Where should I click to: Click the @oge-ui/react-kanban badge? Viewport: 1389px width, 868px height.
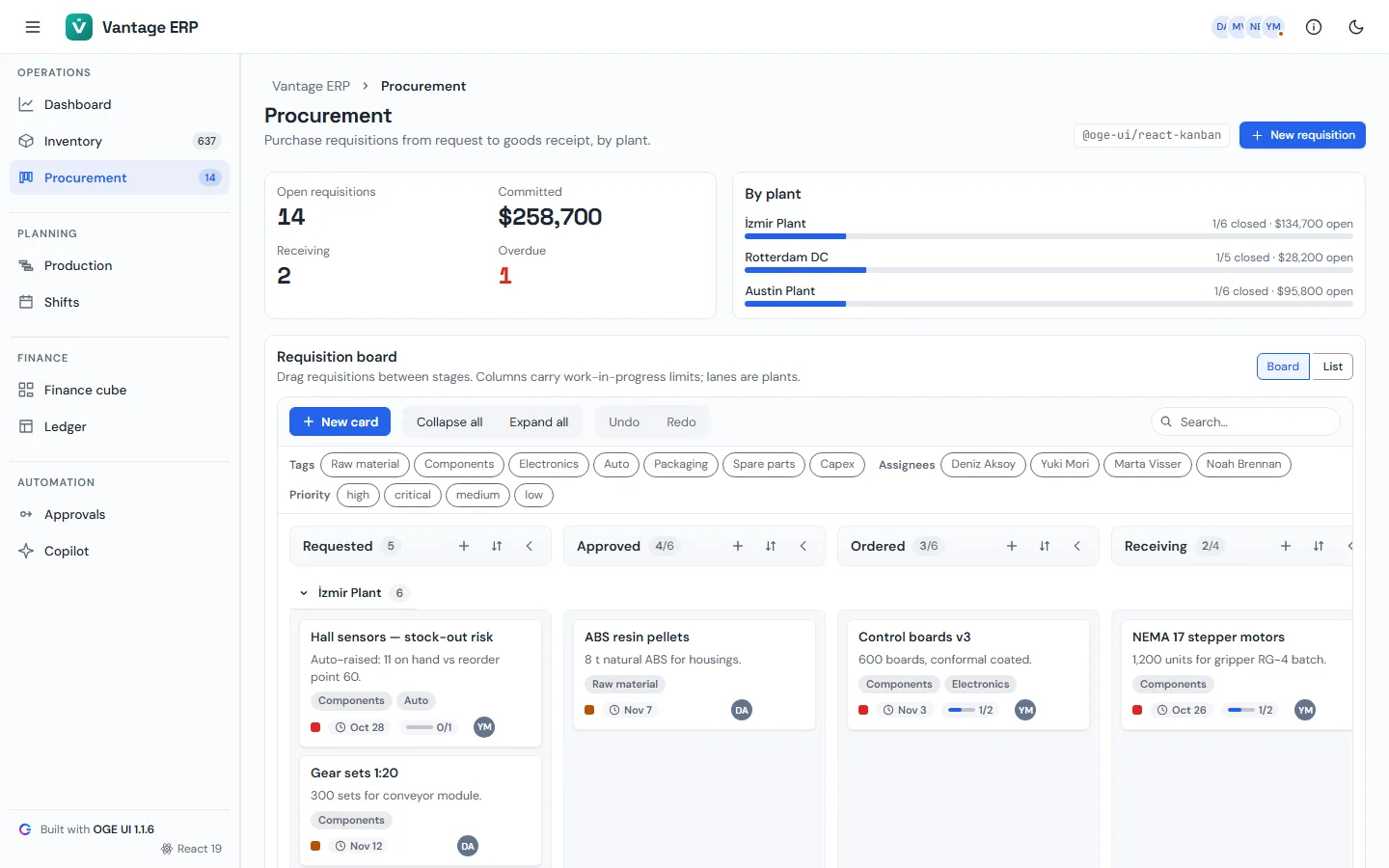pos(1152,135)
